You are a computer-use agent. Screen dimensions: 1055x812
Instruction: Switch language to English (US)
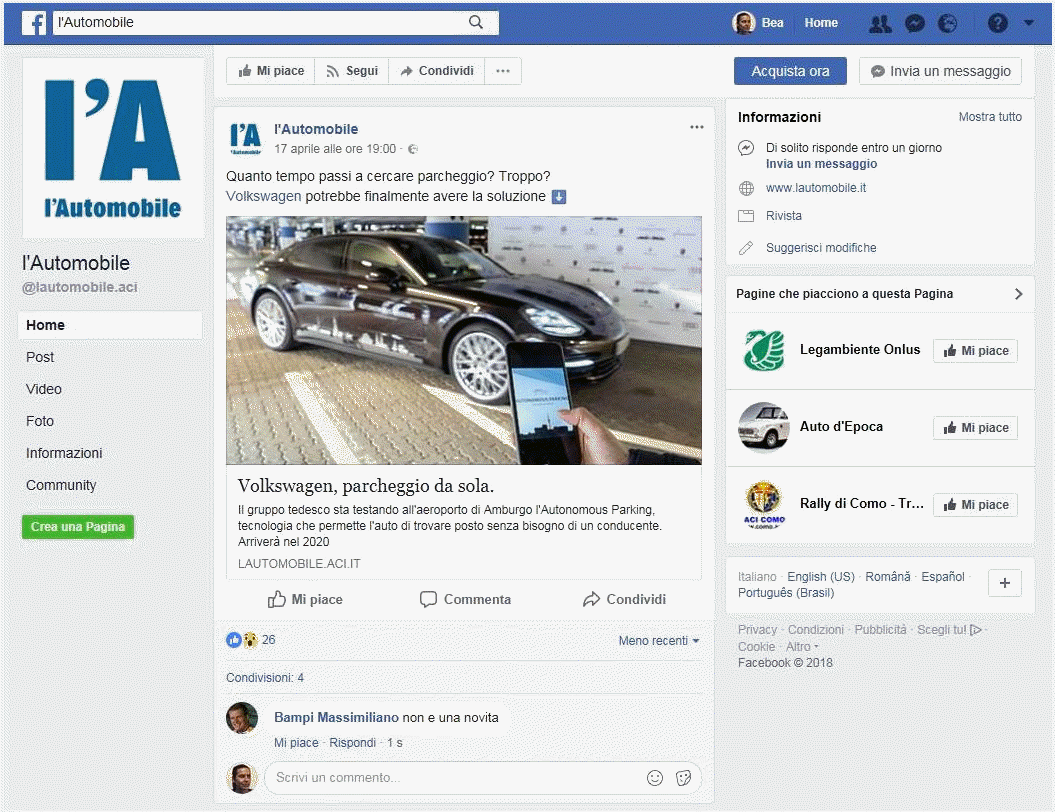[821, 577]
